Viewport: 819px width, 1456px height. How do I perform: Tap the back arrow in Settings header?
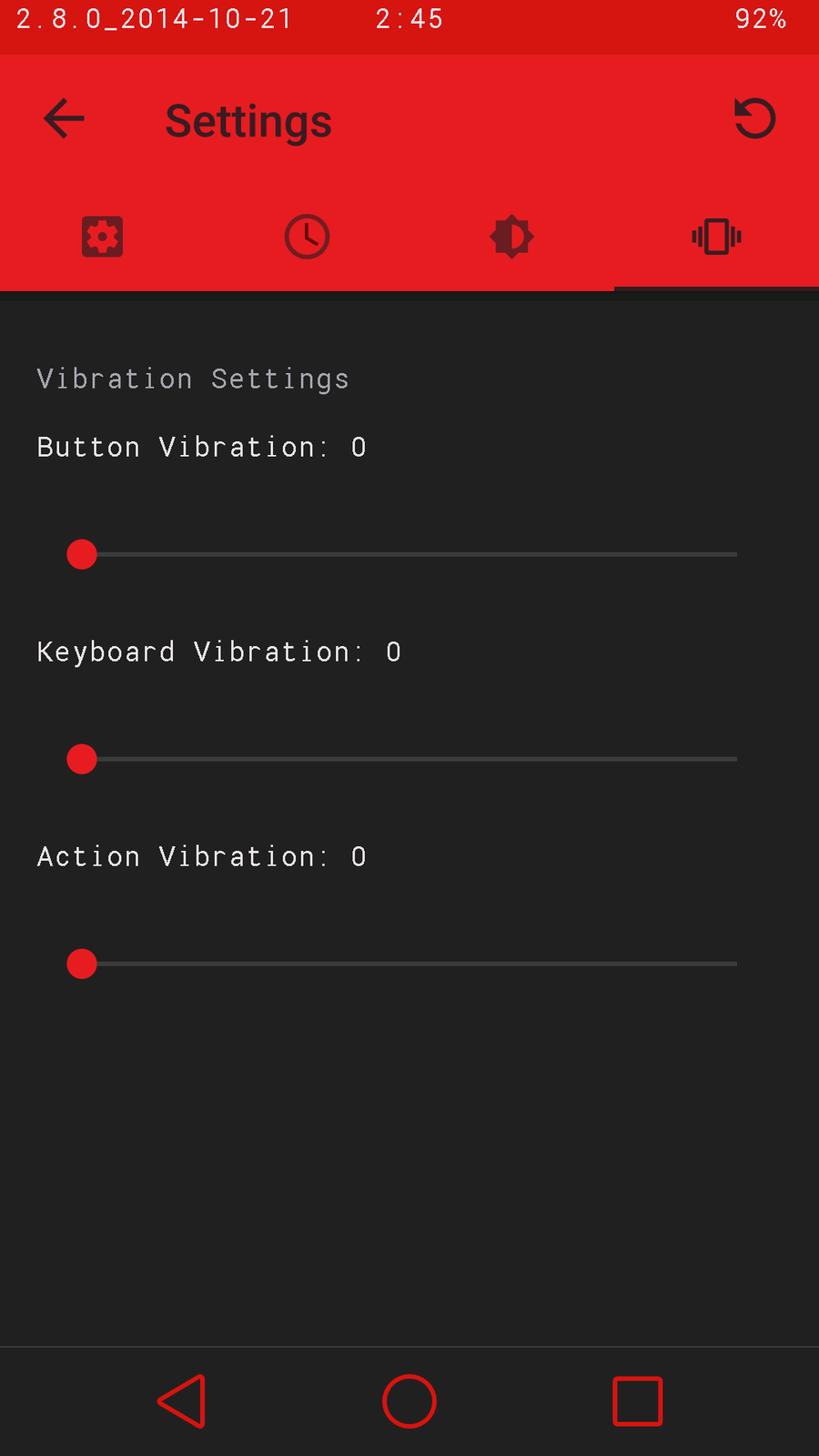coord(64,119)
